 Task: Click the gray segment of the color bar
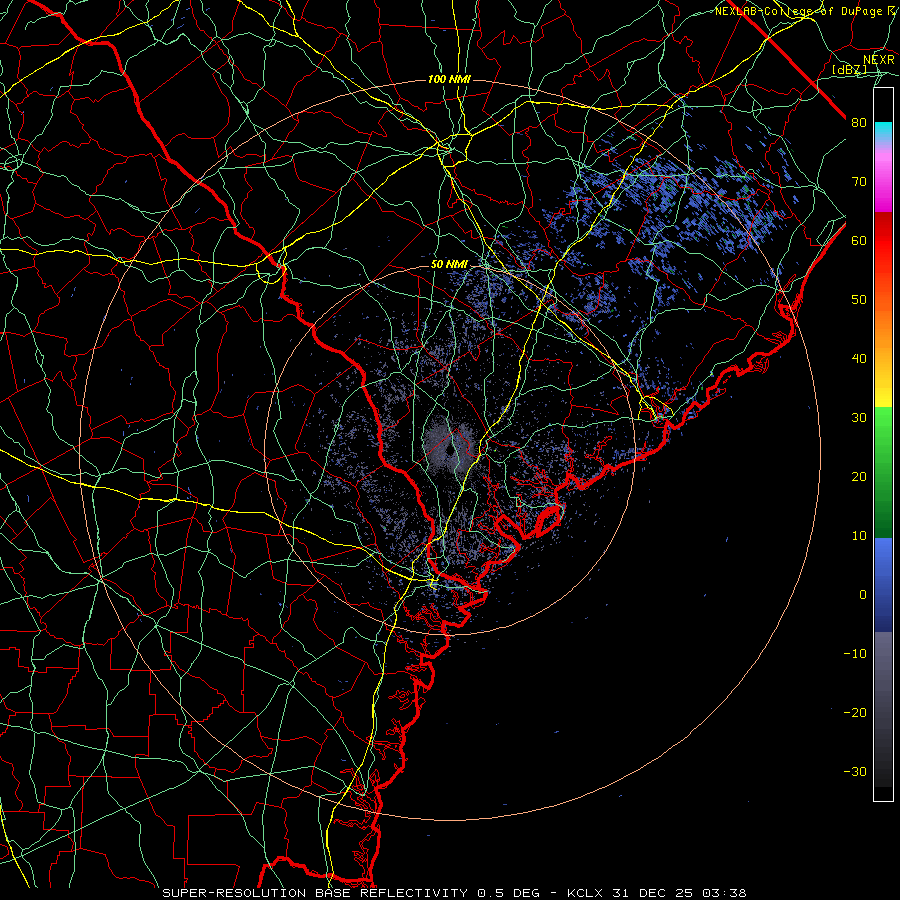(883, 709)
